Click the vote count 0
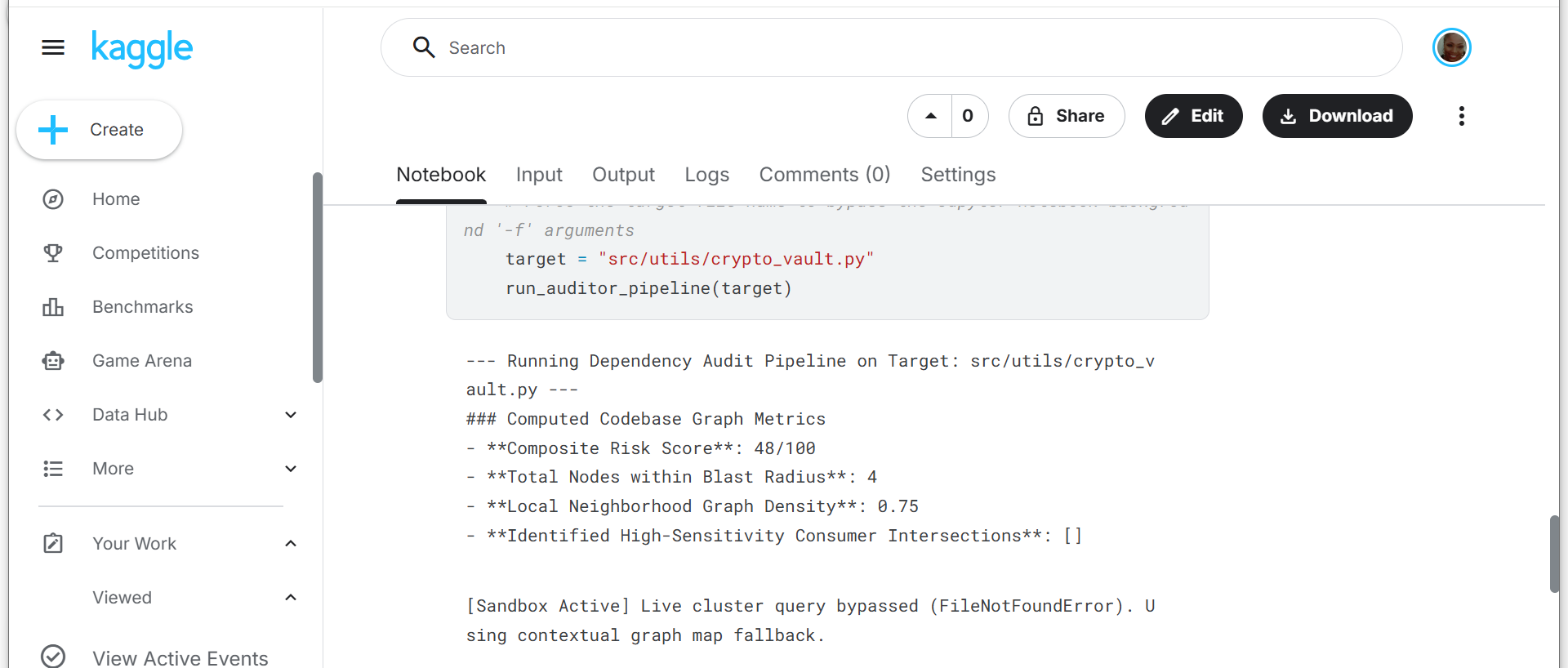This screenshot has width=1568, height=668. (969, 116)
